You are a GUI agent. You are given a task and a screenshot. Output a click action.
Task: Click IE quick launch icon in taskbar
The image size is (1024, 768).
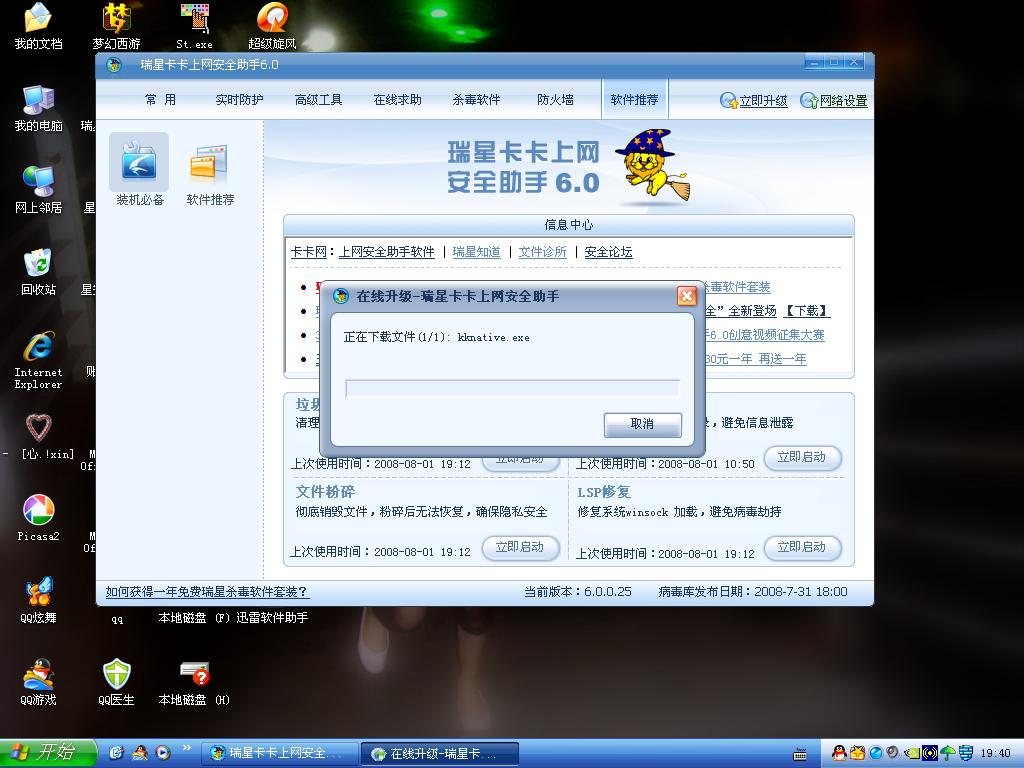coord(116,753)
